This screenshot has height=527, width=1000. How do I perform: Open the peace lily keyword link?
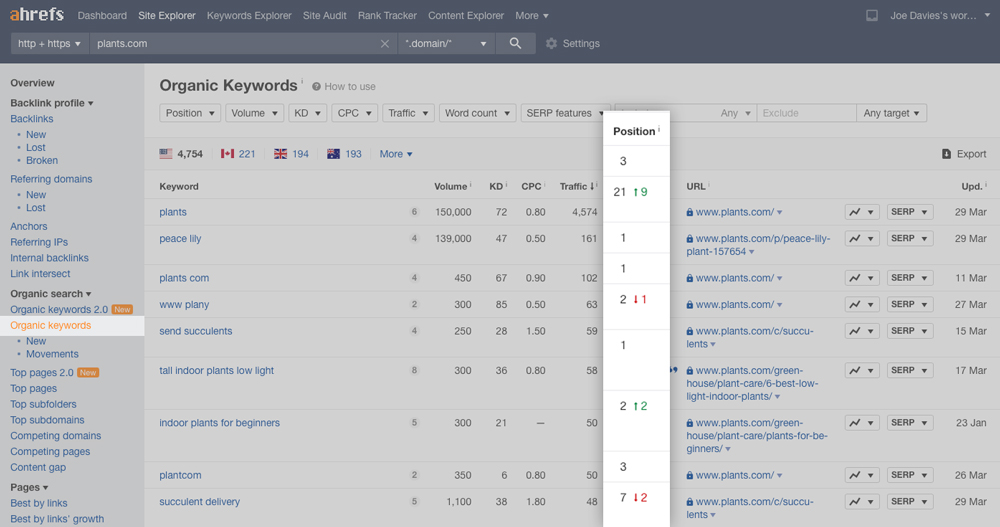(180, 239)
